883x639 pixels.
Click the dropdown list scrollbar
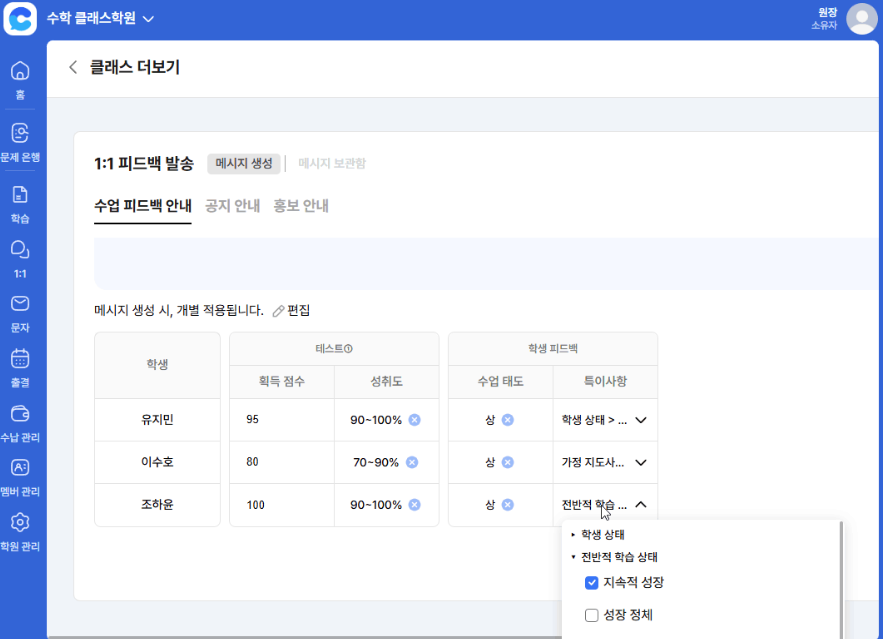pos(841,580)
